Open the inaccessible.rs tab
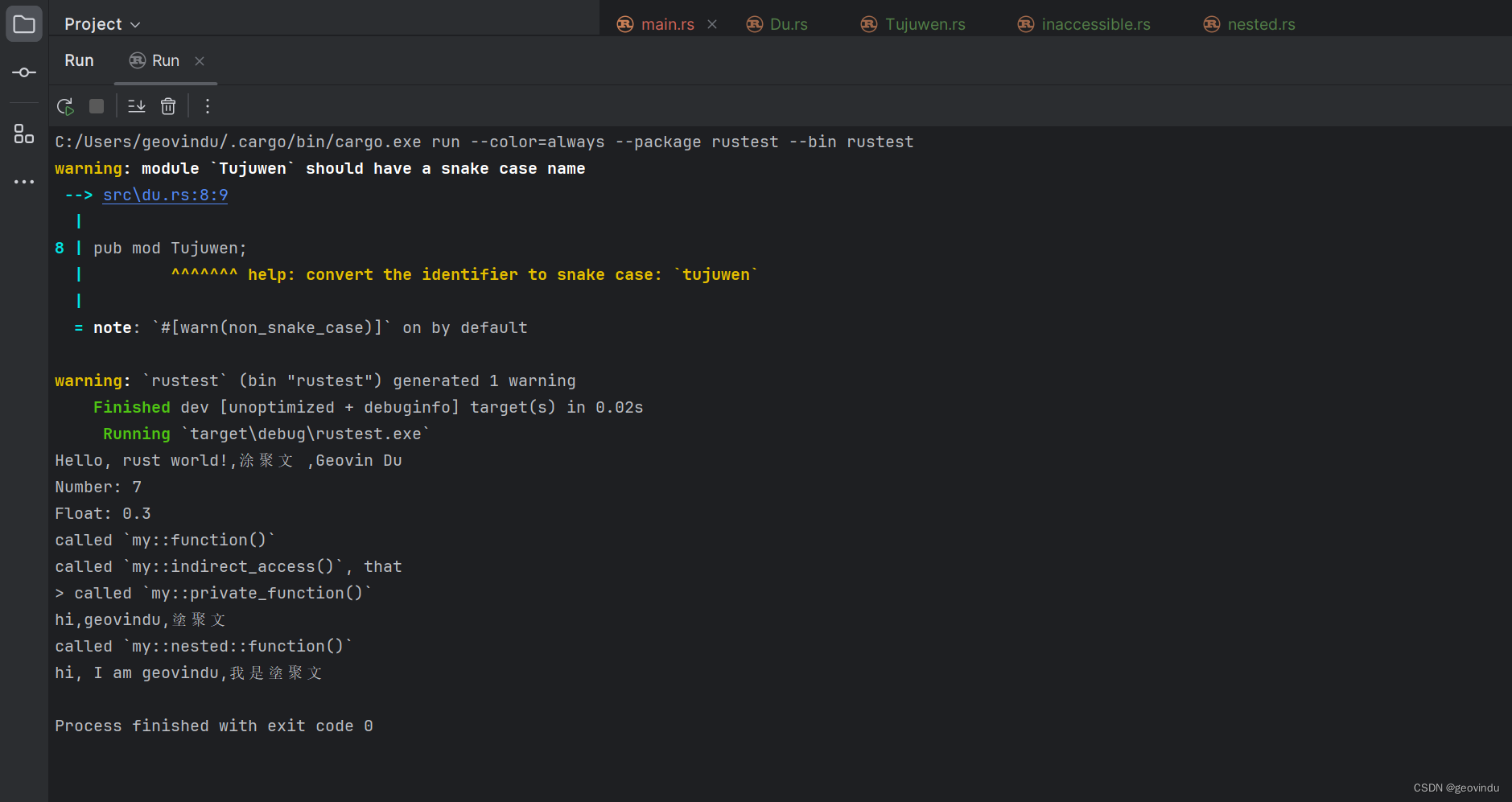Screen dimensions: 1512x802 [1097, 24]
